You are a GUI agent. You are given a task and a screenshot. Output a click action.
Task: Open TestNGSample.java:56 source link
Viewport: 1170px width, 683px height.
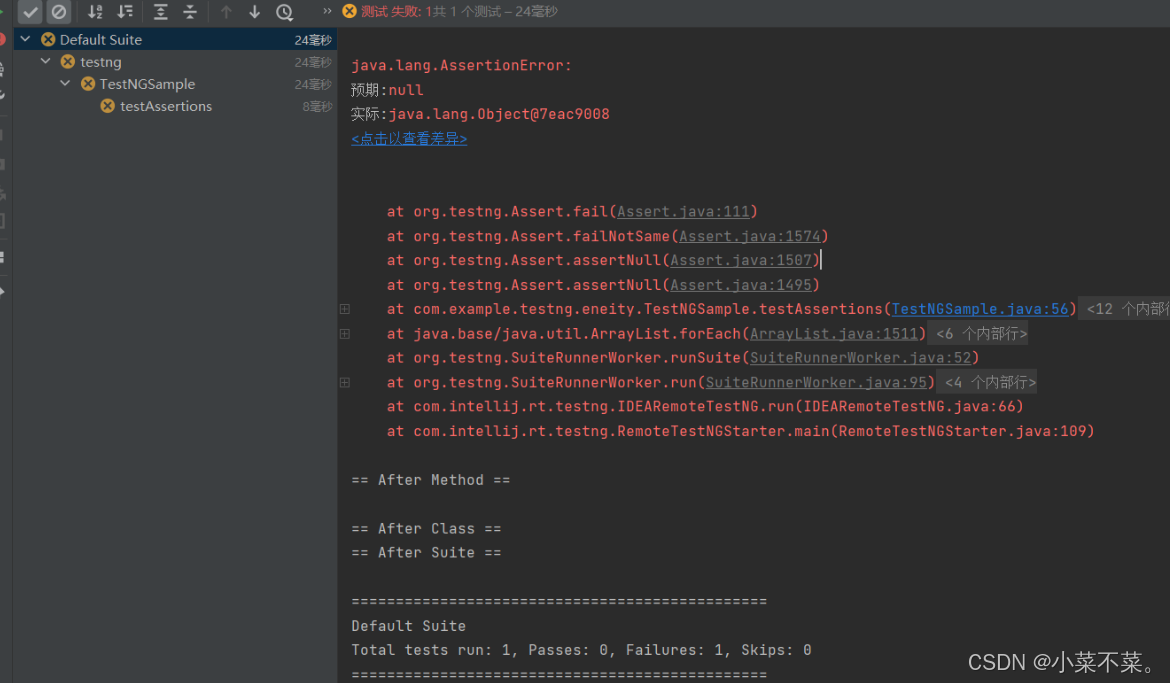click(980, 309)
